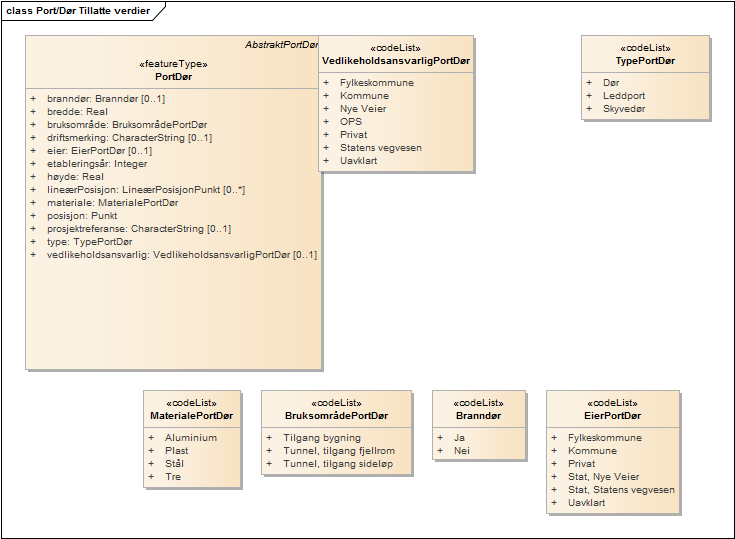Select 'Nye Veier' in the VedlikeholdsansvarligPortDør list
Image resolution: width=735 pixels, height=539 pixels.
[363, 109]
